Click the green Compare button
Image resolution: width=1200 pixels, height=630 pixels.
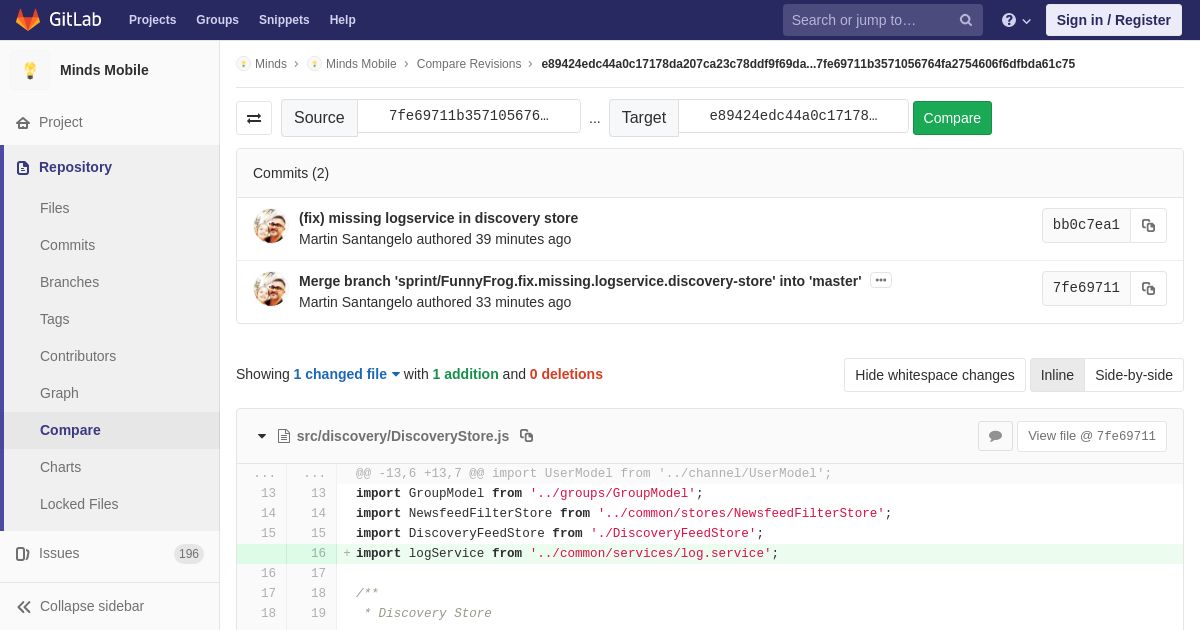coord(952,118)
